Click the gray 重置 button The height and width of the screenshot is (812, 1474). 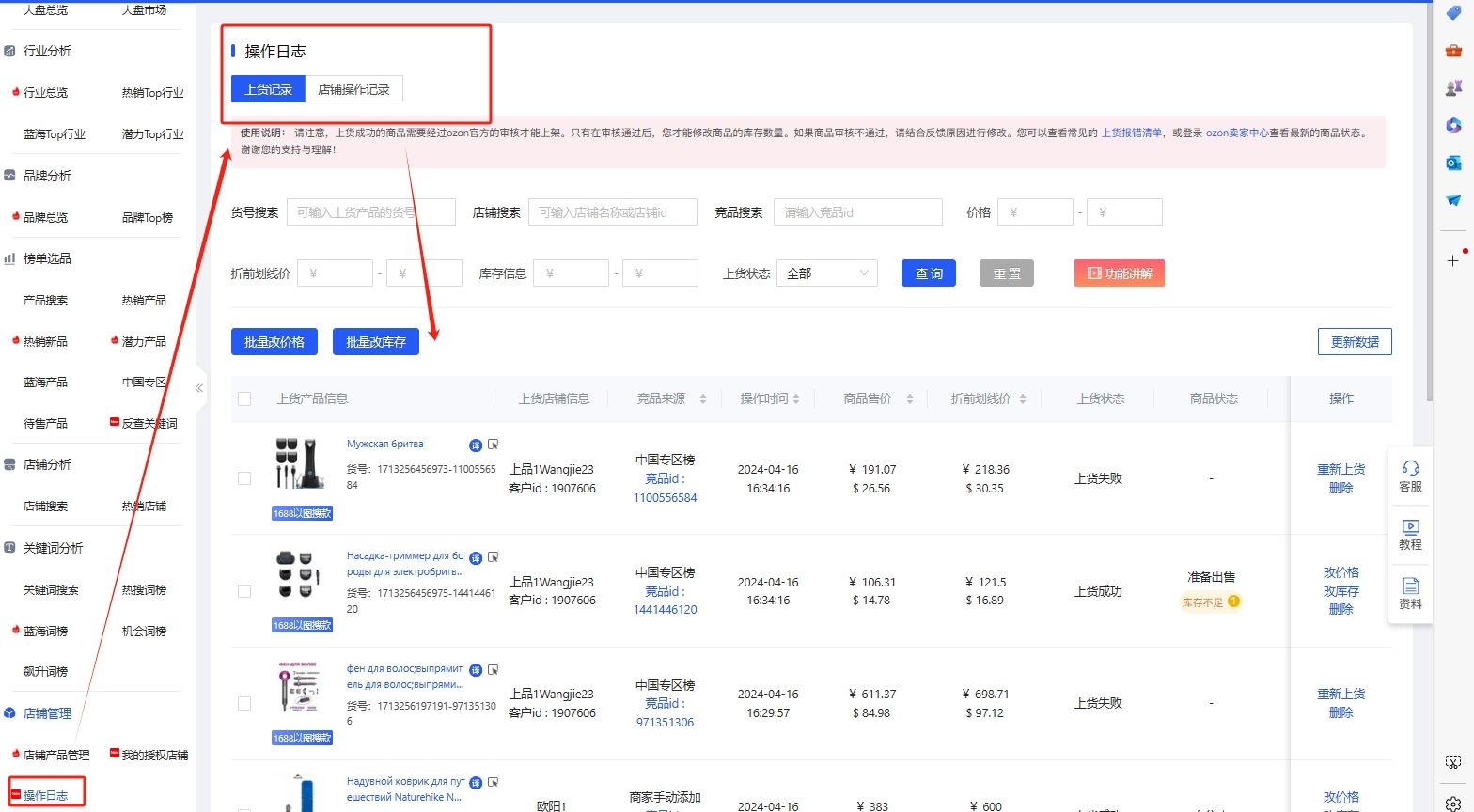1007,273
